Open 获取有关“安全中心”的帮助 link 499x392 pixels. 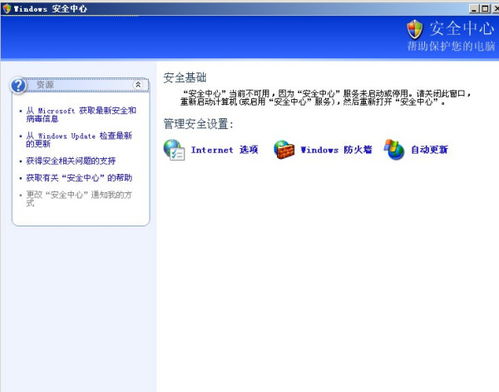[79, 178]
